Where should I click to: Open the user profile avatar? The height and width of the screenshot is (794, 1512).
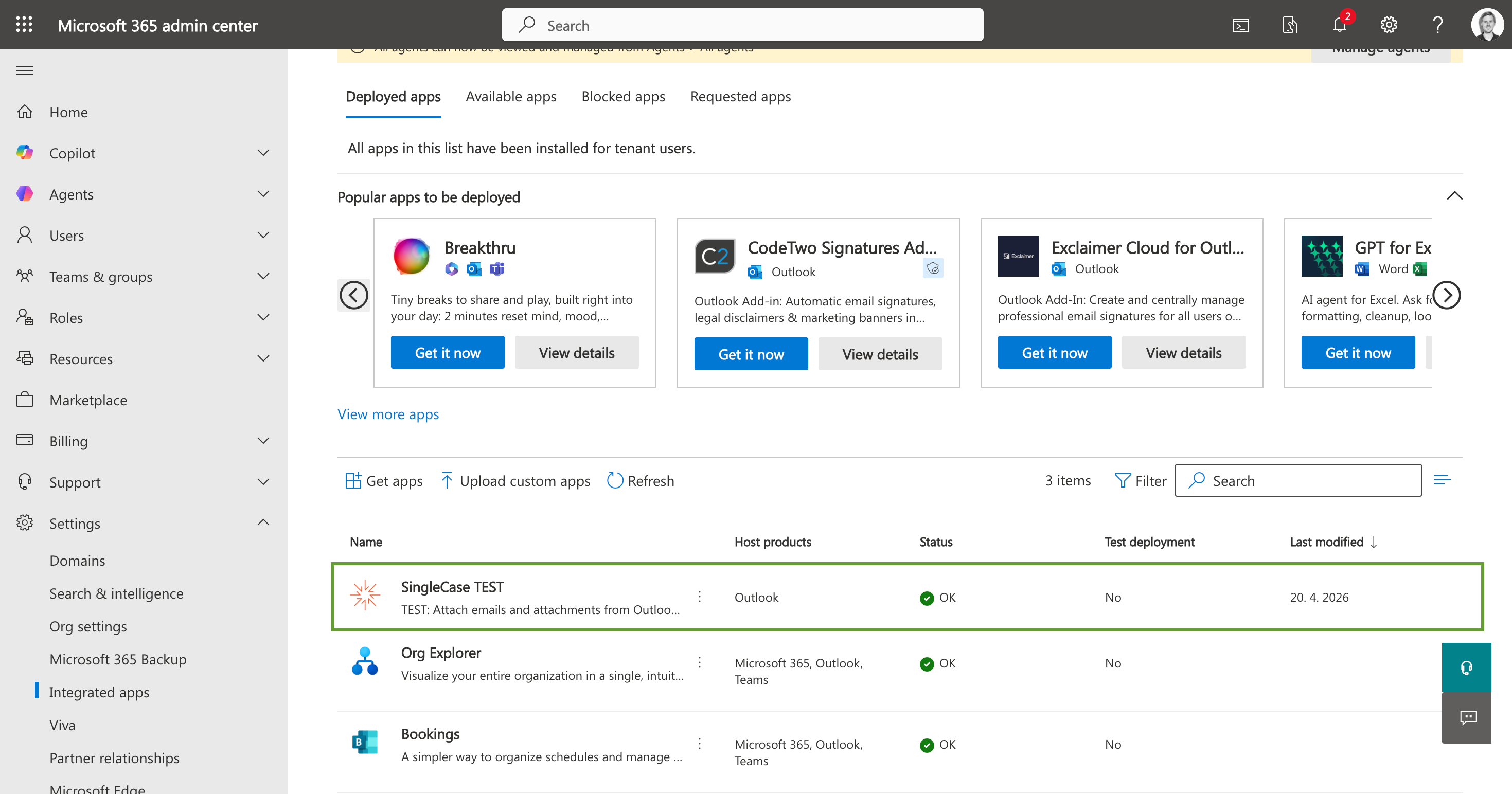point(1487,25)
